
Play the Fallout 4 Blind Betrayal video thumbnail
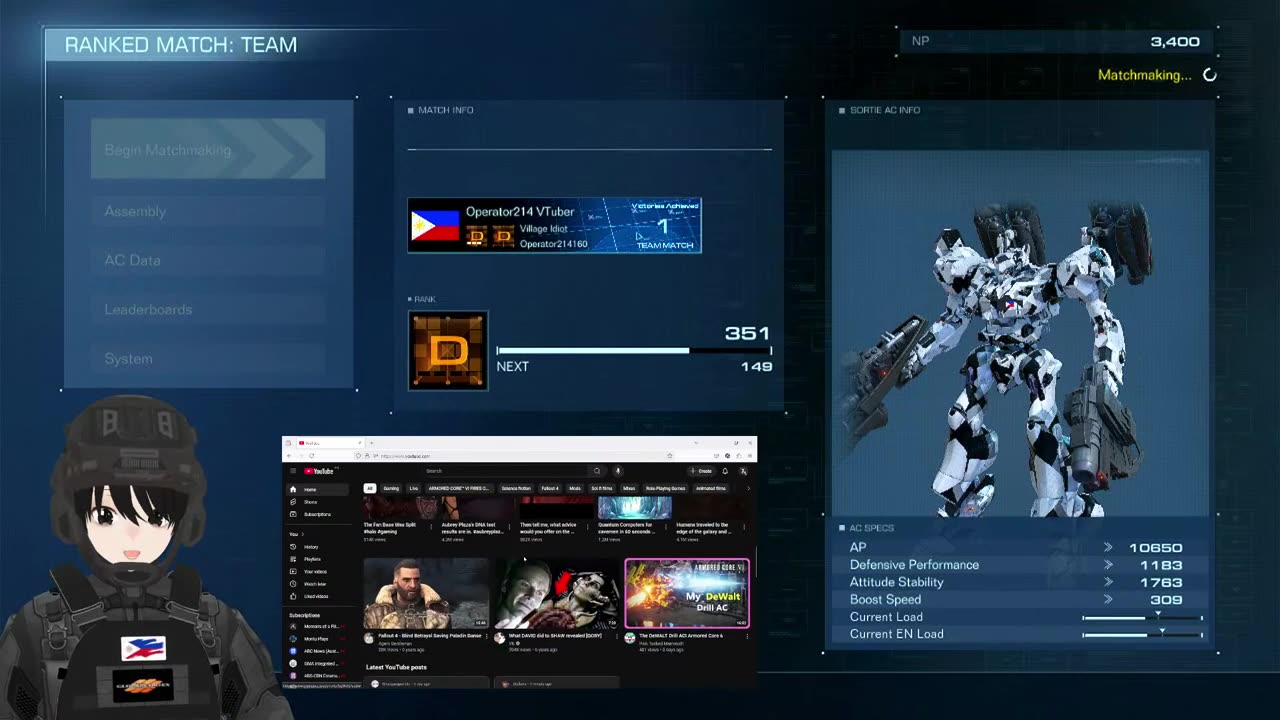[x=426, y=593]
